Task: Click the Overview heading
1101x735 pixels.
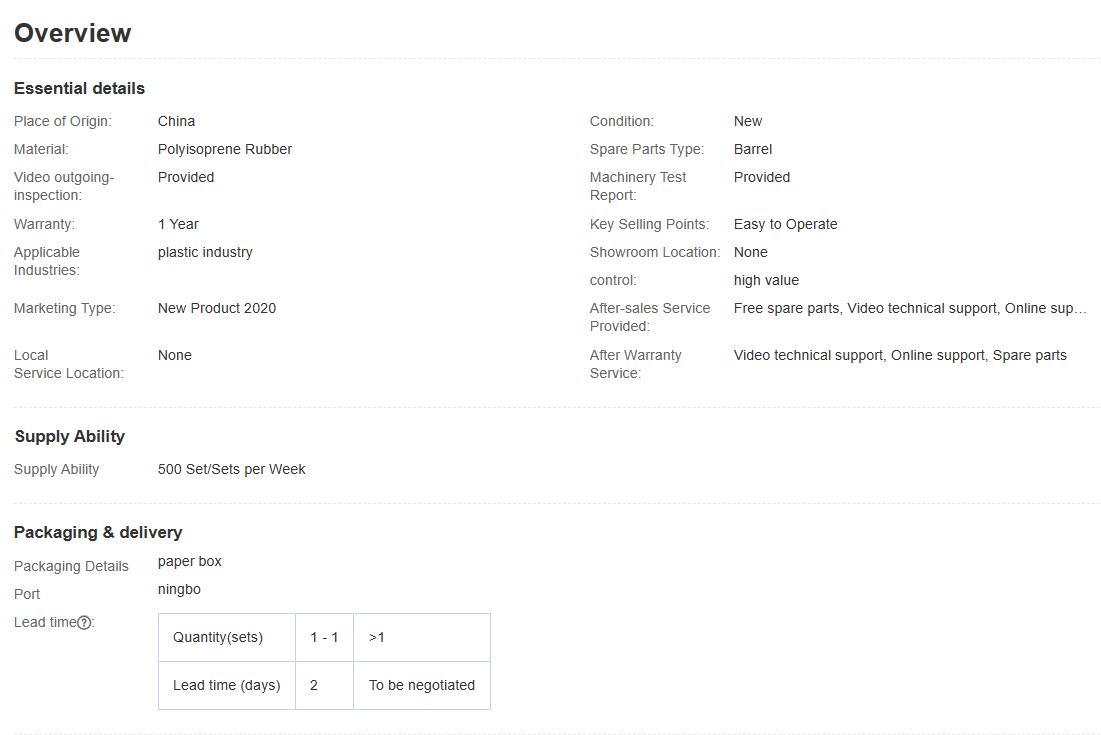Action: 73,33
